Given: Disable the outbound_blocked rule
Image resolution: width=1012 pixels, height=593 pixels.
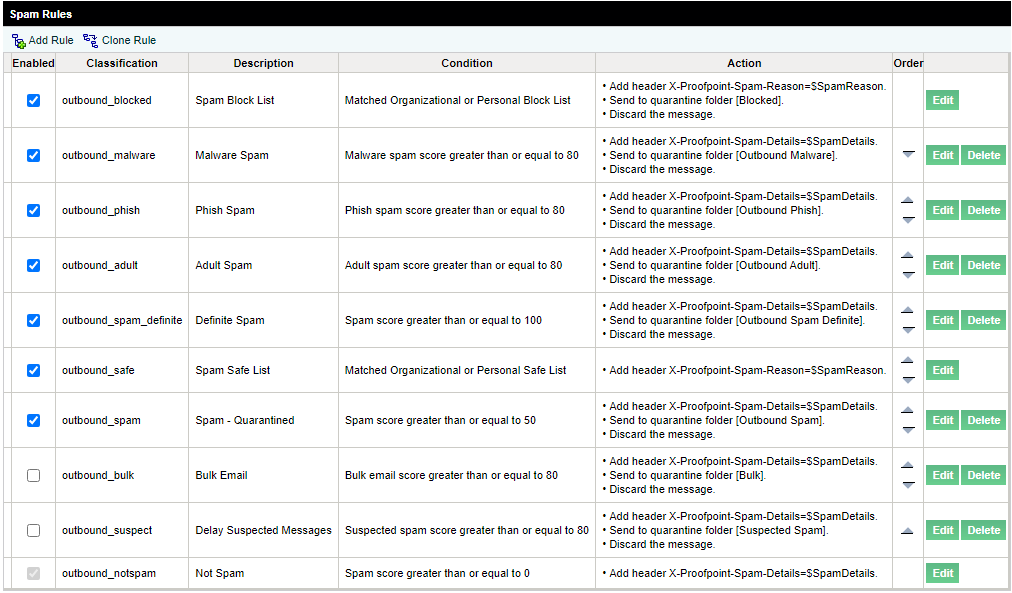Looking at the screenshot, I should [33, 100].
